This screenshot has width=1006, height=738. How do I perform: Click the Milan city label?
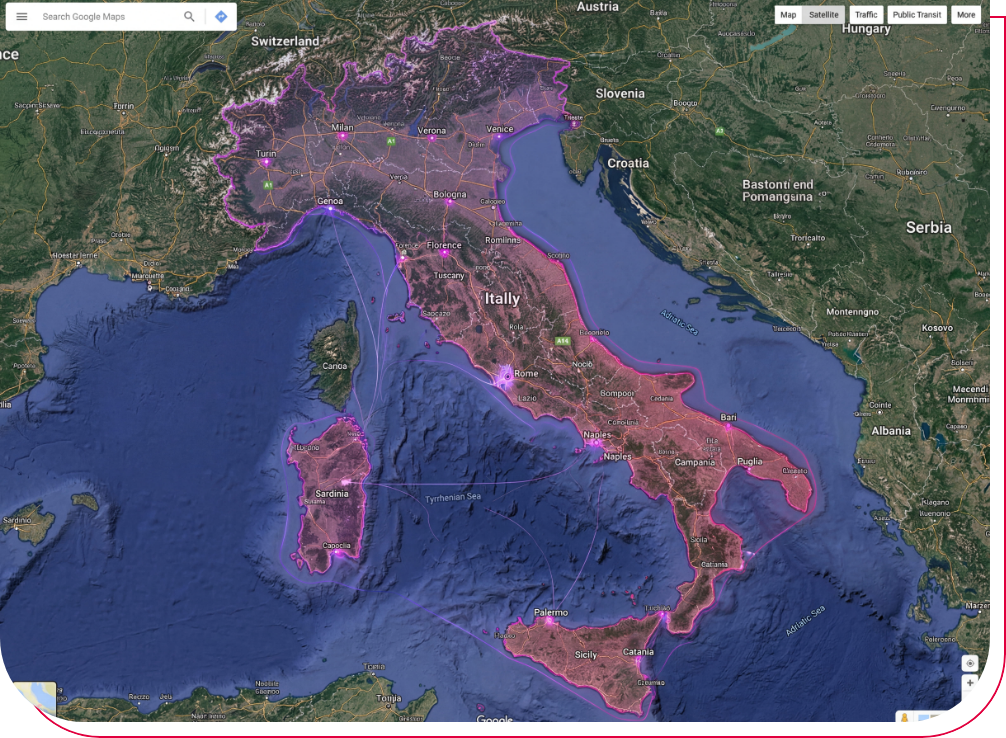tap(343, 128)
